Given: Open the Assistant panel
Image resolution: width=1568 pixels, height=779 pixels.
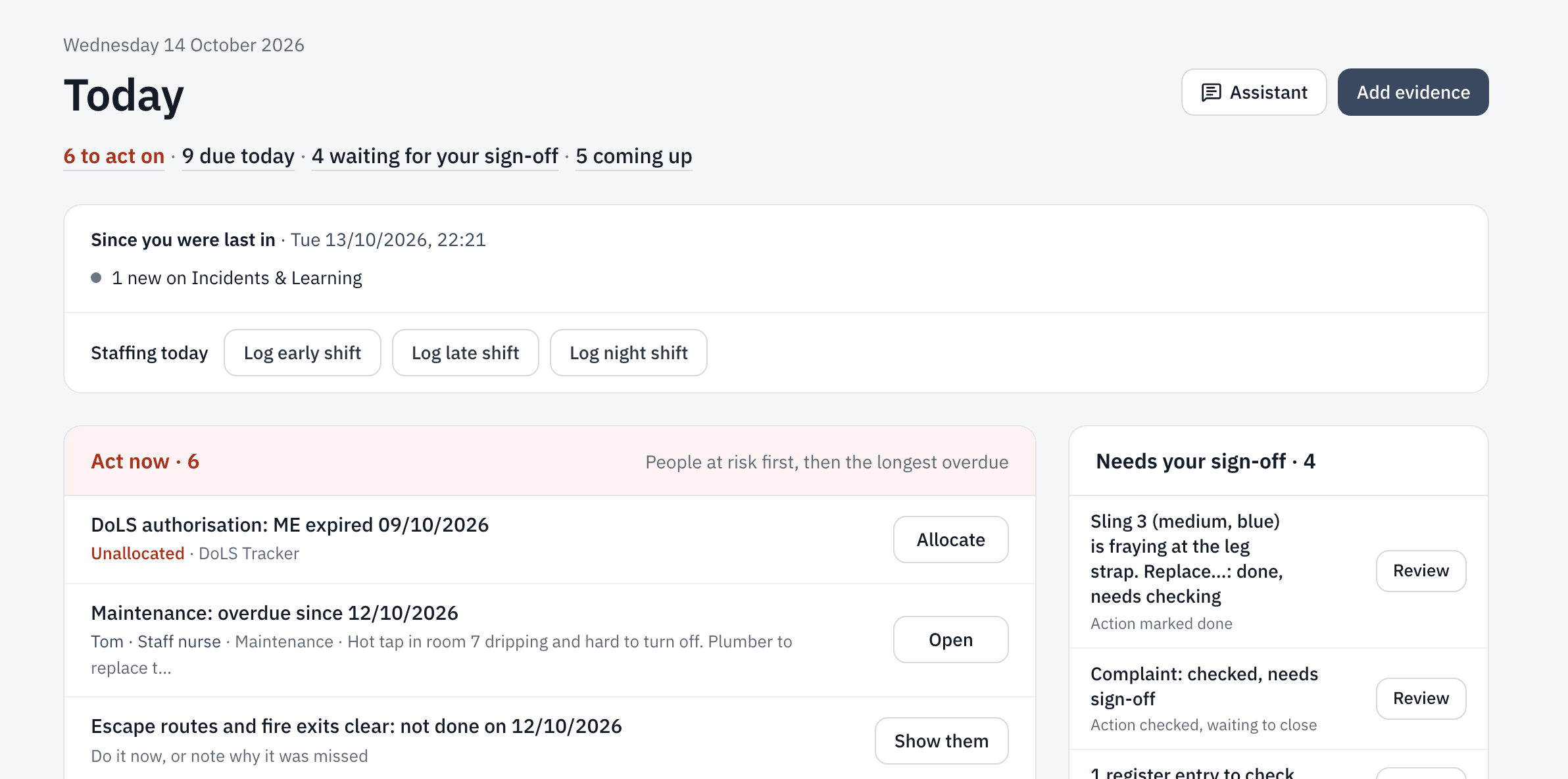Looking at the screenshot, I should click(x=1254, y=92).
